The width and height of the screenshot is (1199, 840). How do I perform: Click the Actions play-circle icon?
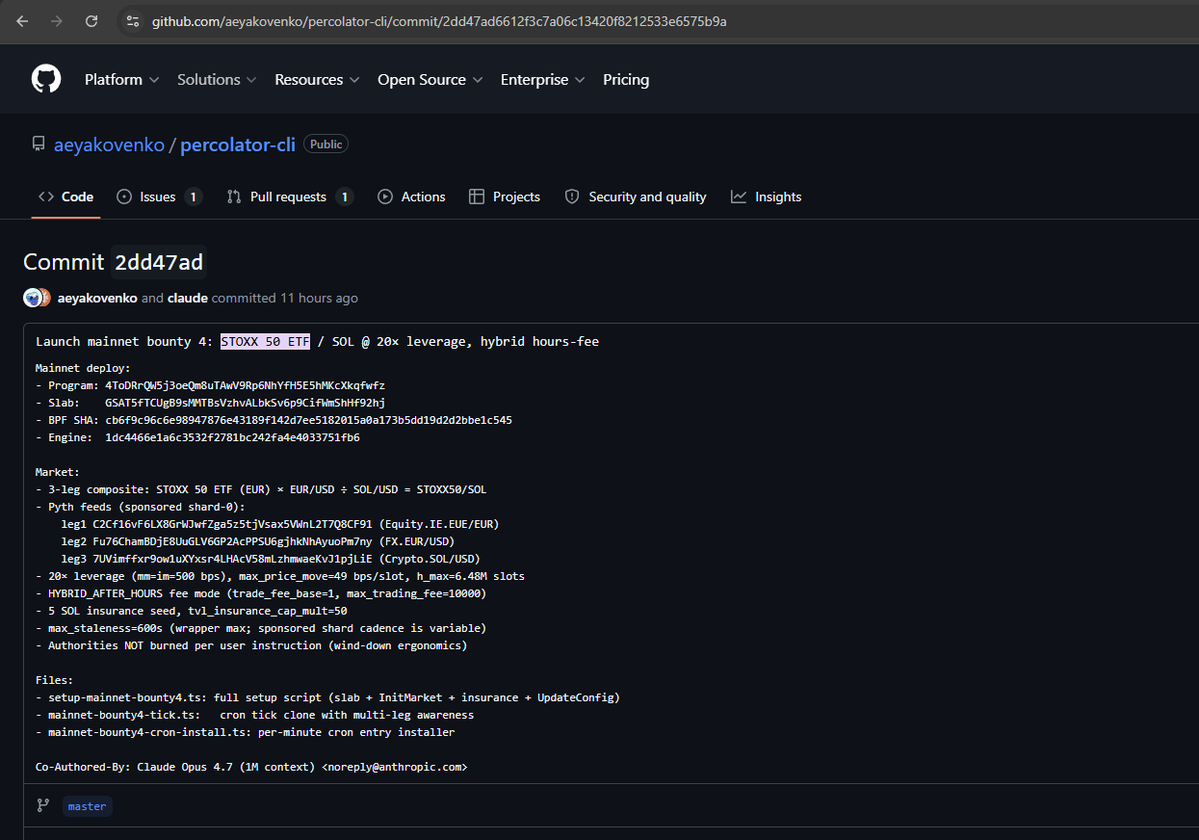(x=385, y=196)
